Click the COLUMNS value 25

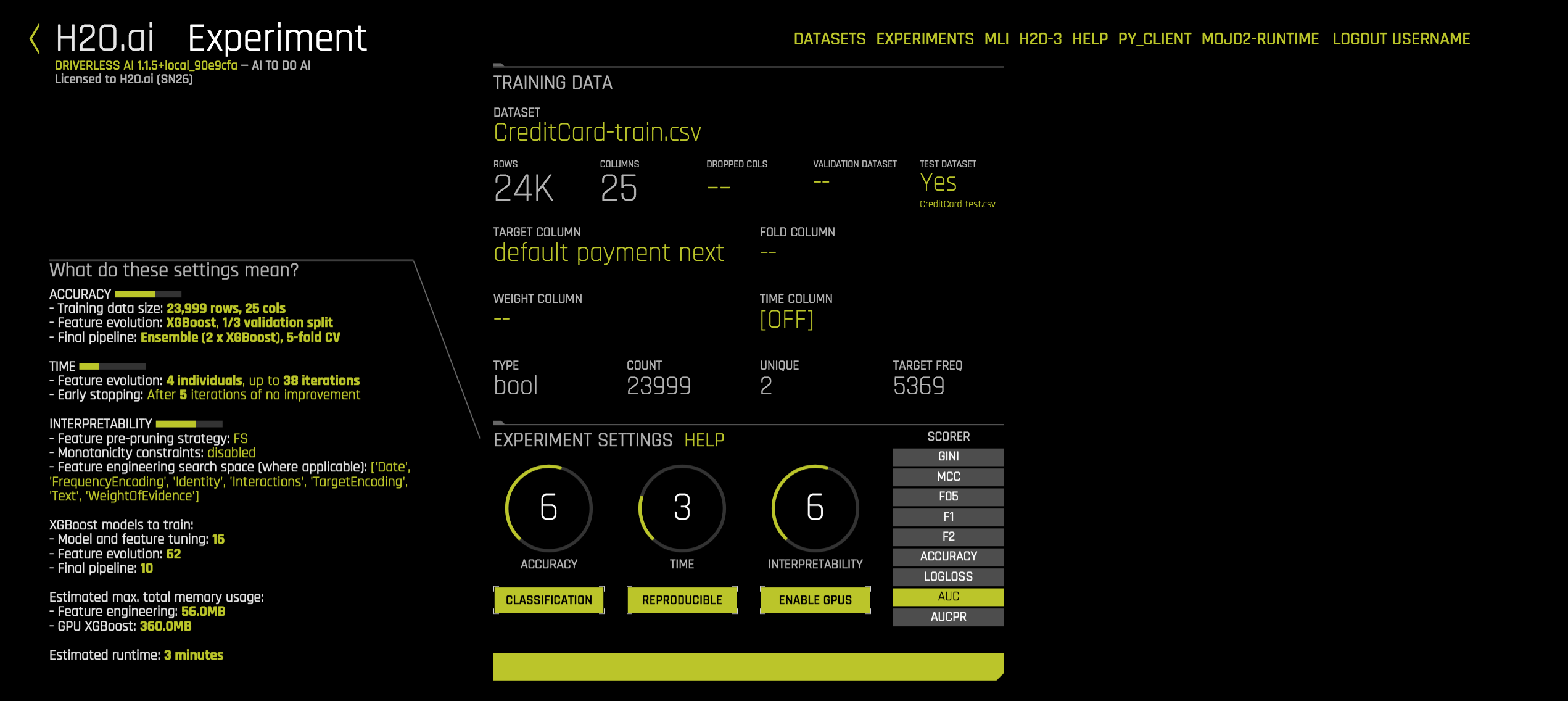(619, 188)
